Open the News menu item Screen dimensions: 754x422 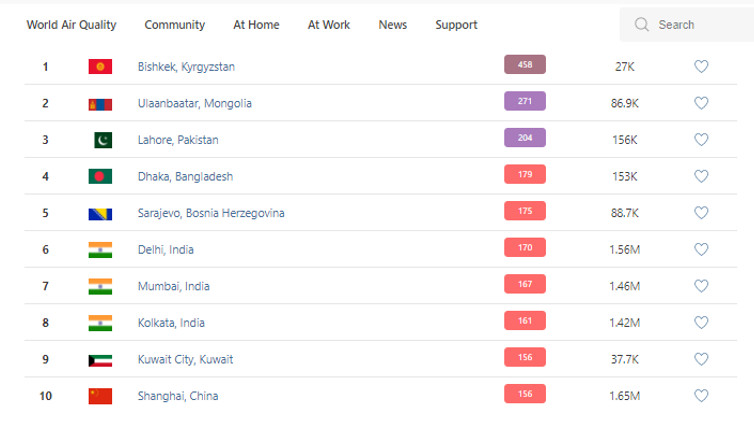(x=392, y=25)
